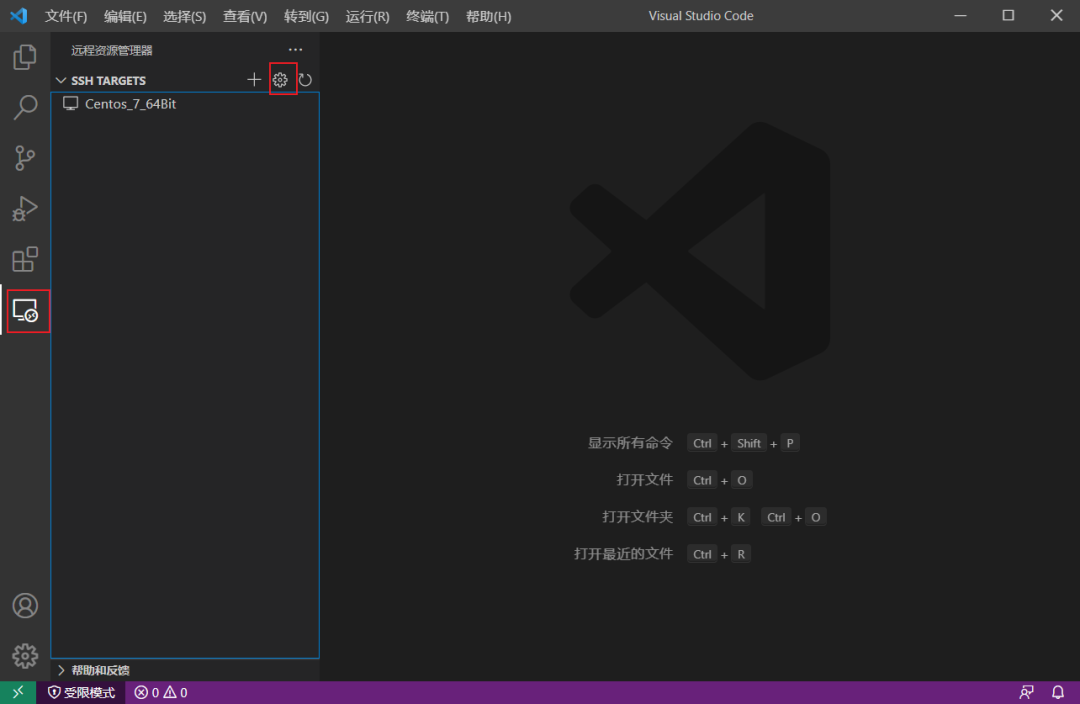Open the Run and Debug view icon
1080x704 pixels.
click(x=25, y=209)
